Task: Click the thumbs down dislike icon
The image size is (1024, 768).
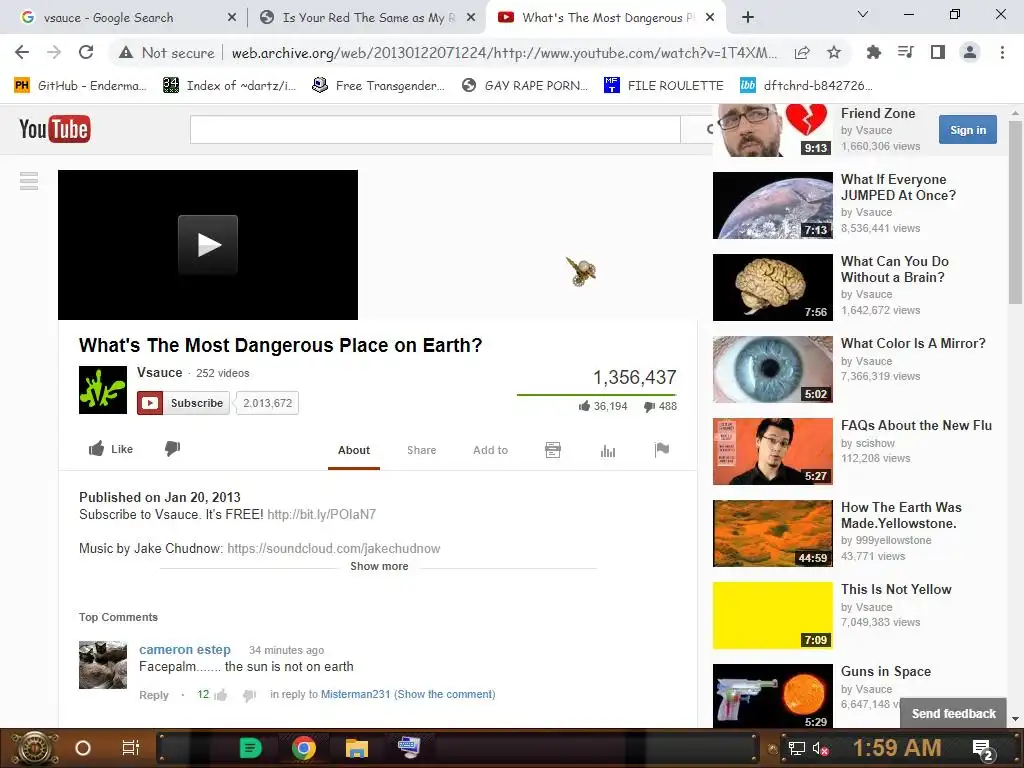Action: tap(172, 449)
